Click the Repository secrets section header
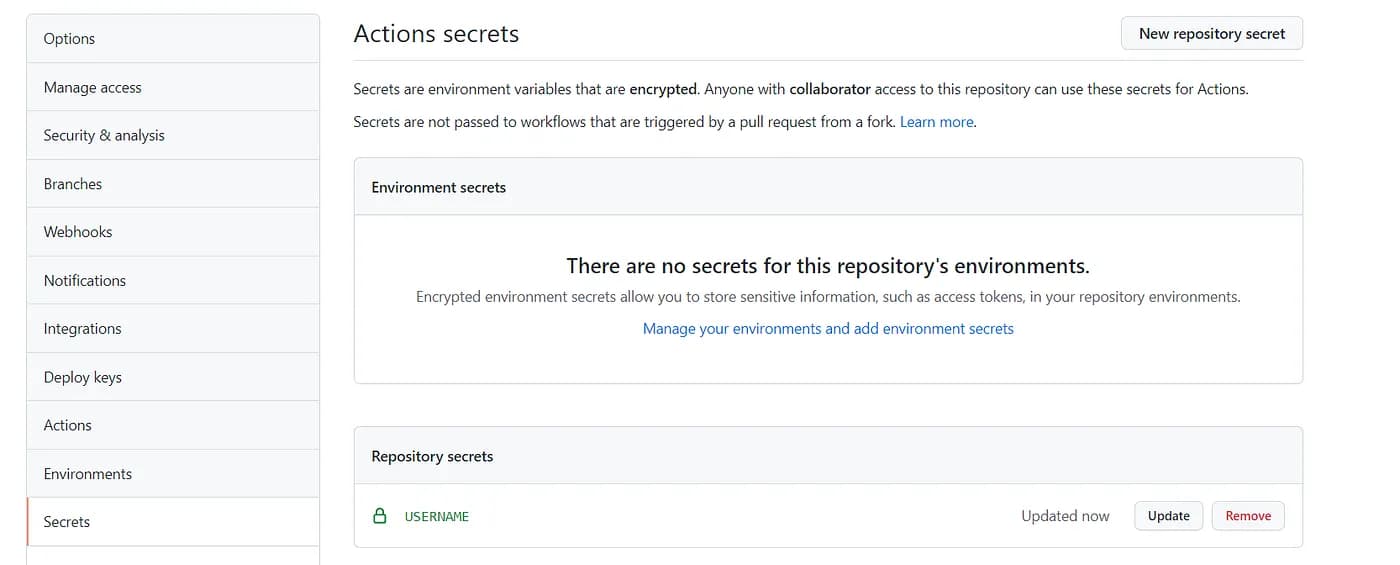The image size is (1400, 565). pyautogui.click(x=433, y=457)
